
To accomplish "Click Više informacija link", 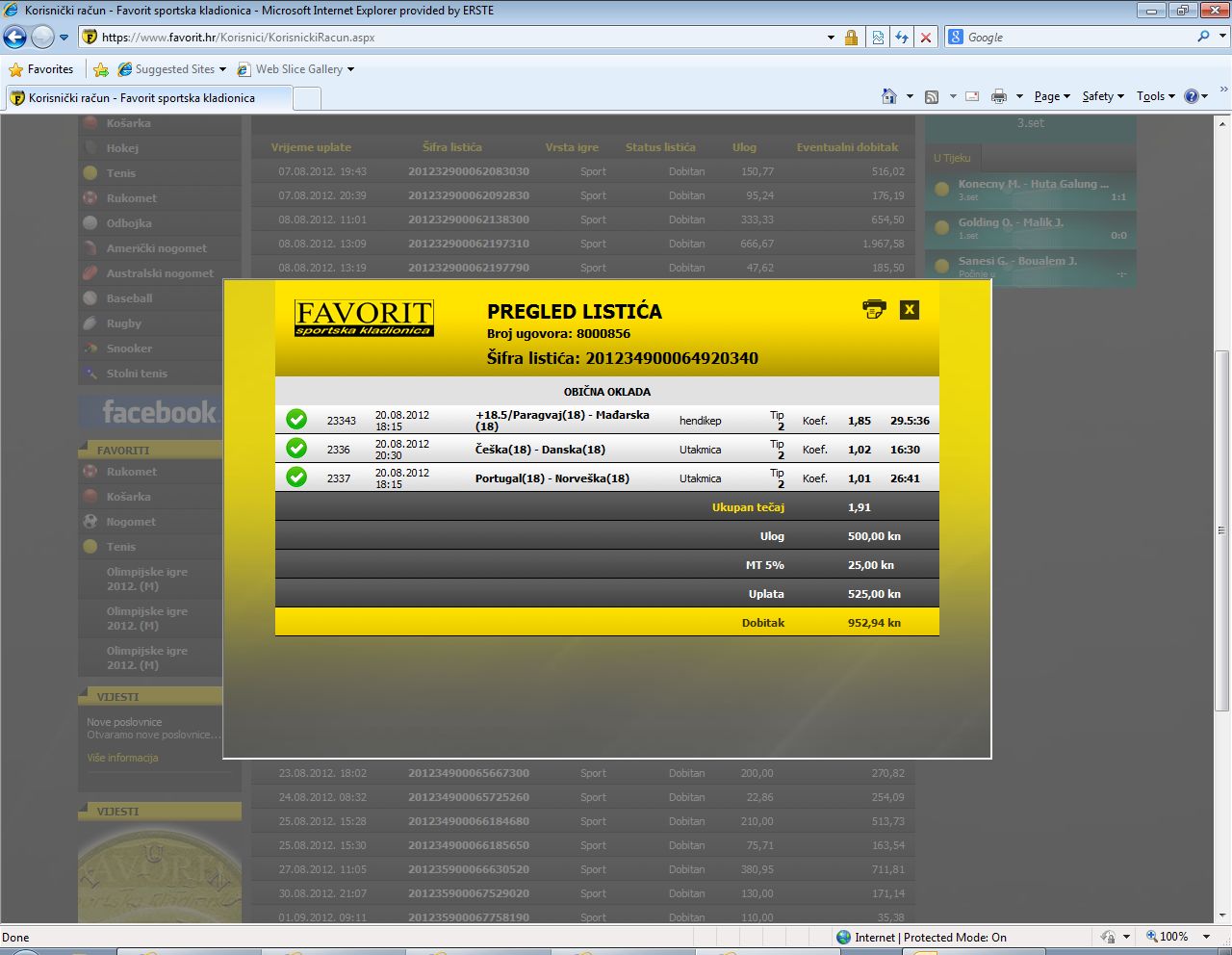I will click(x=122, y=758).
